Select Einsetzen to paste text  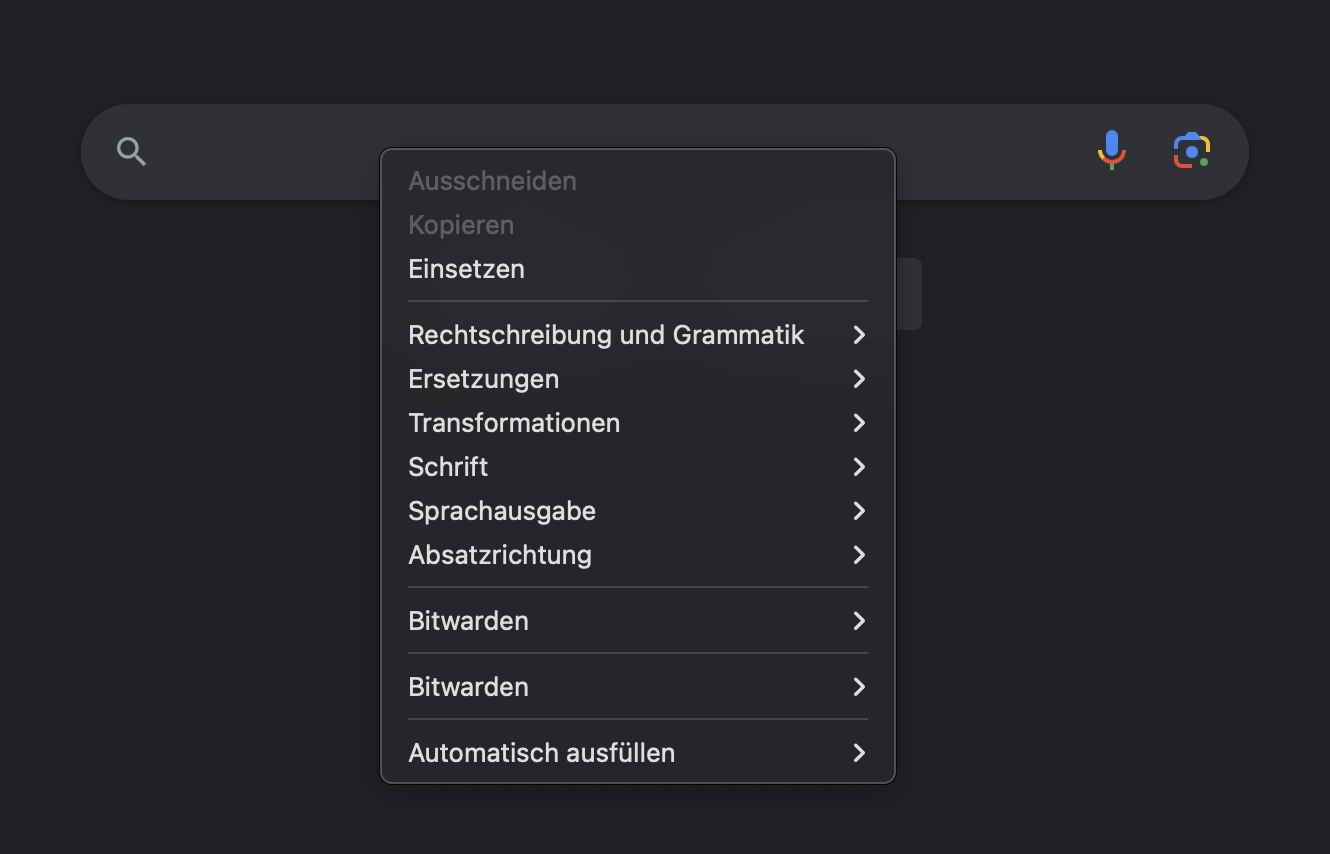point(466,269)
